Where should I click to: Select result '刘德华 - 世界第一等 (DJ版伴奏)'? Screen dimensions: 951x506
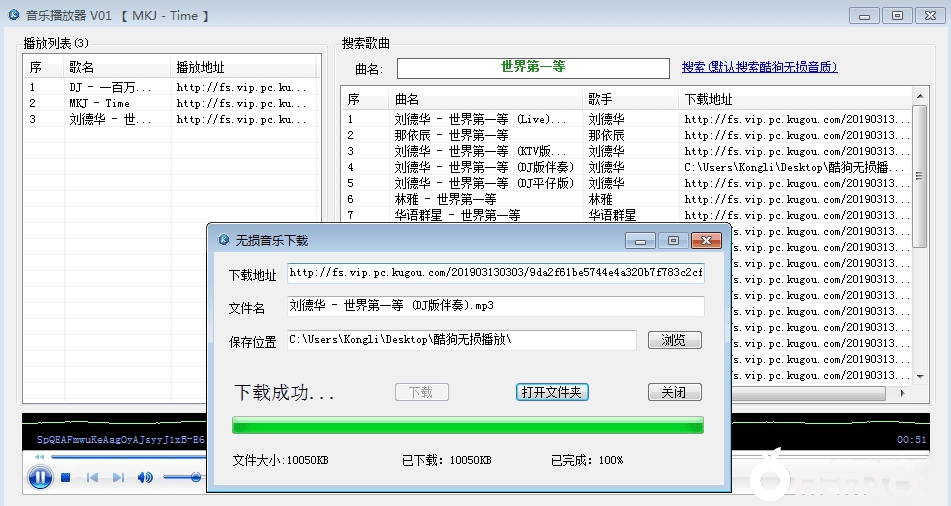627,167
